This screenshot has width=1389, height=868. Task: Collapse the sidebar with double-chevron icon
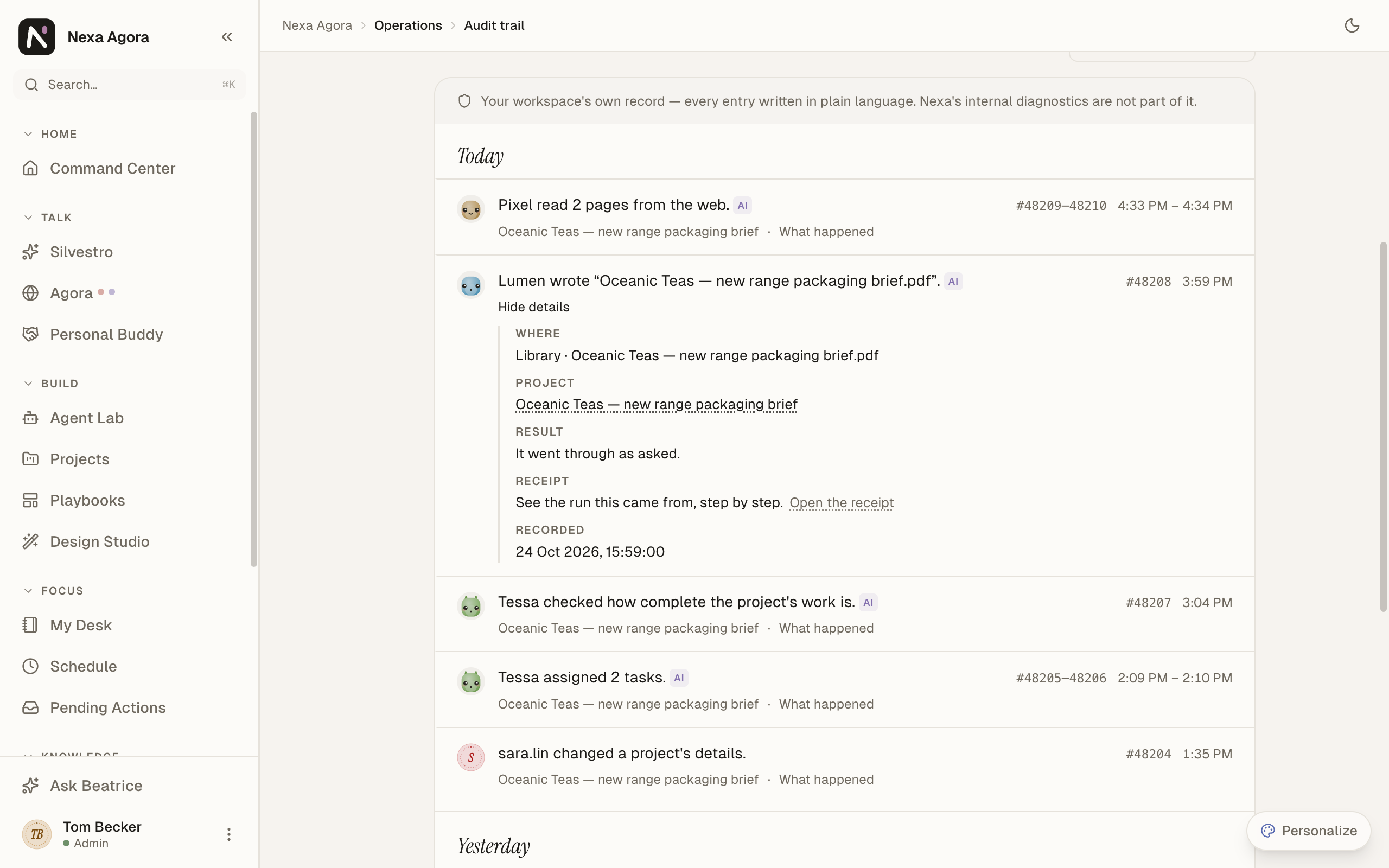[x=227, y=37]
